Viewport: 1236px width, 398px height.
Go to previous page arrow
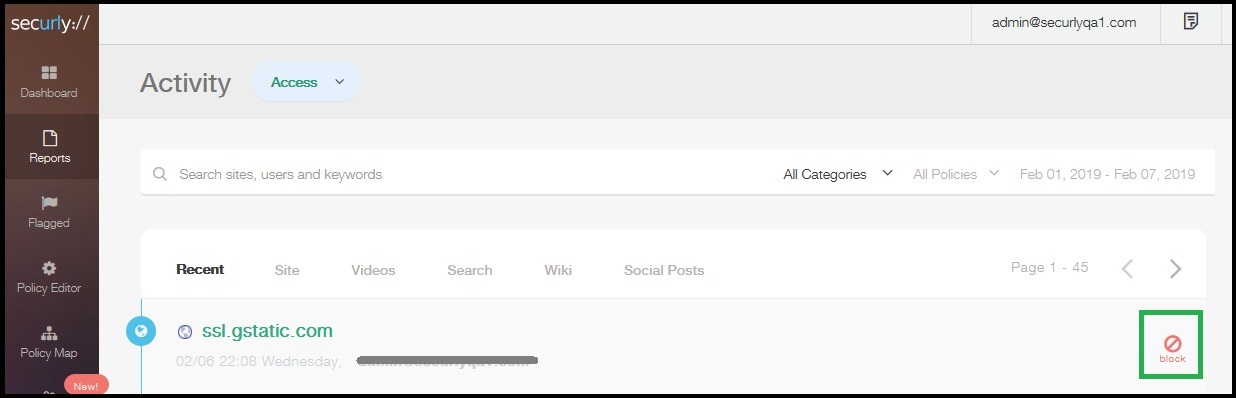click(x=1127, y=268)
